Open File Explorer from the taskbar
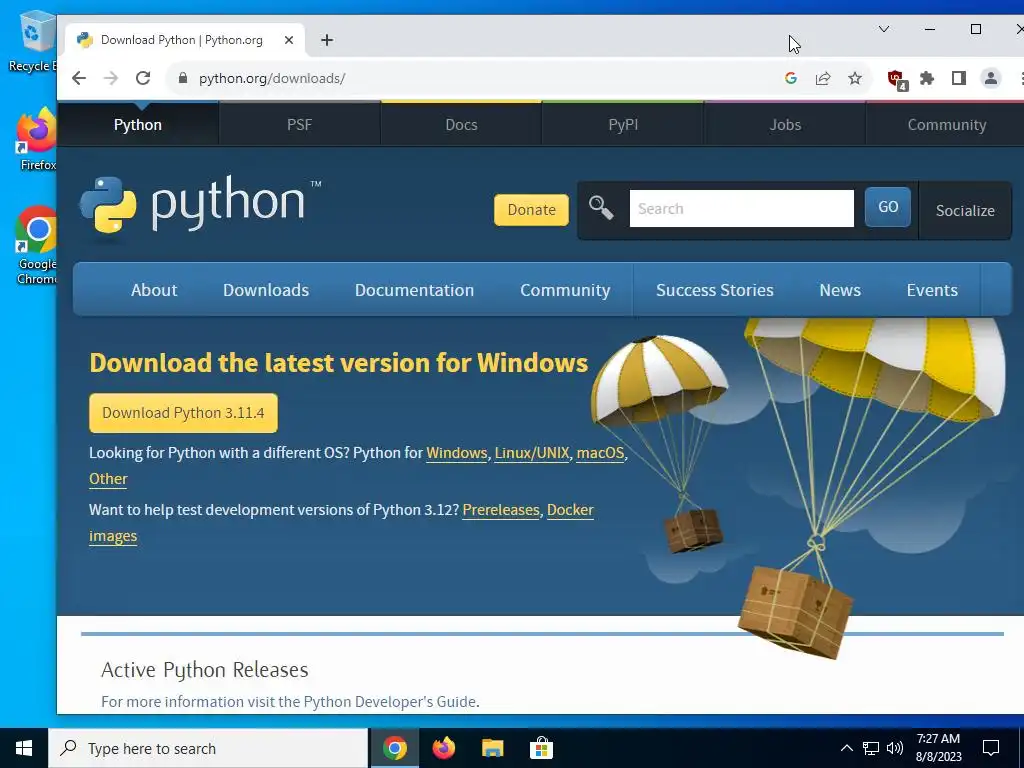This screenshot has height=768, width=1024. (492, 748)
